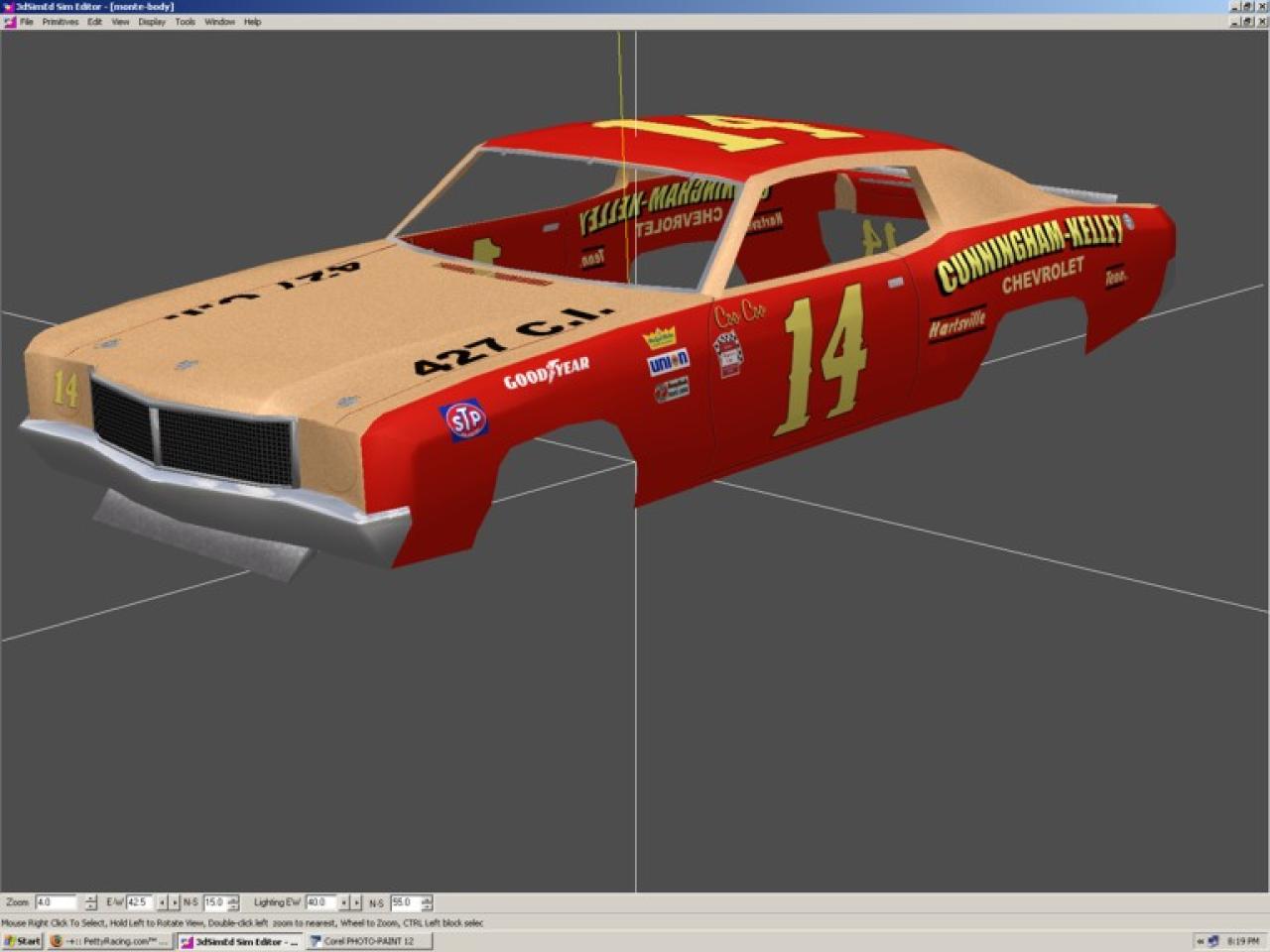Click the Lighting N-S spinner arrows
Screen dimensions: 1270x952
tap(427, 902)
